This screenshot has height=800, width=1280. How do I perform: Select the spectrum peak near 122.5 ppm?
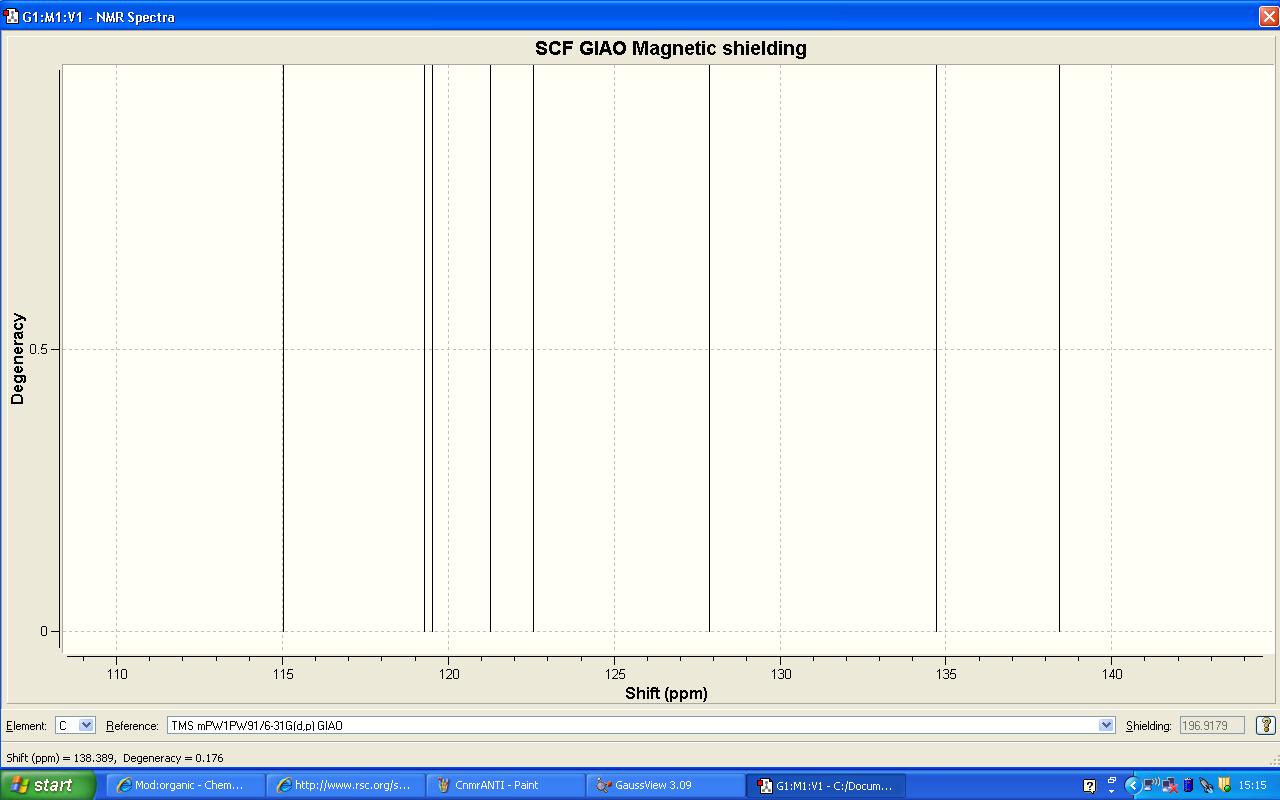(533, 348)
